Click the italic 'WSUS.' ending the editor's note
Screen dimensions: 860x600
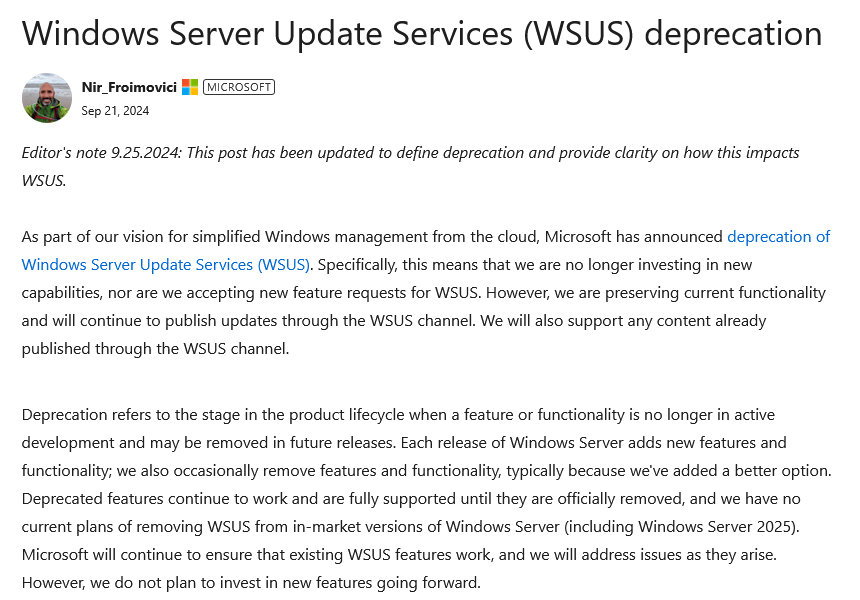click(44, 180)
